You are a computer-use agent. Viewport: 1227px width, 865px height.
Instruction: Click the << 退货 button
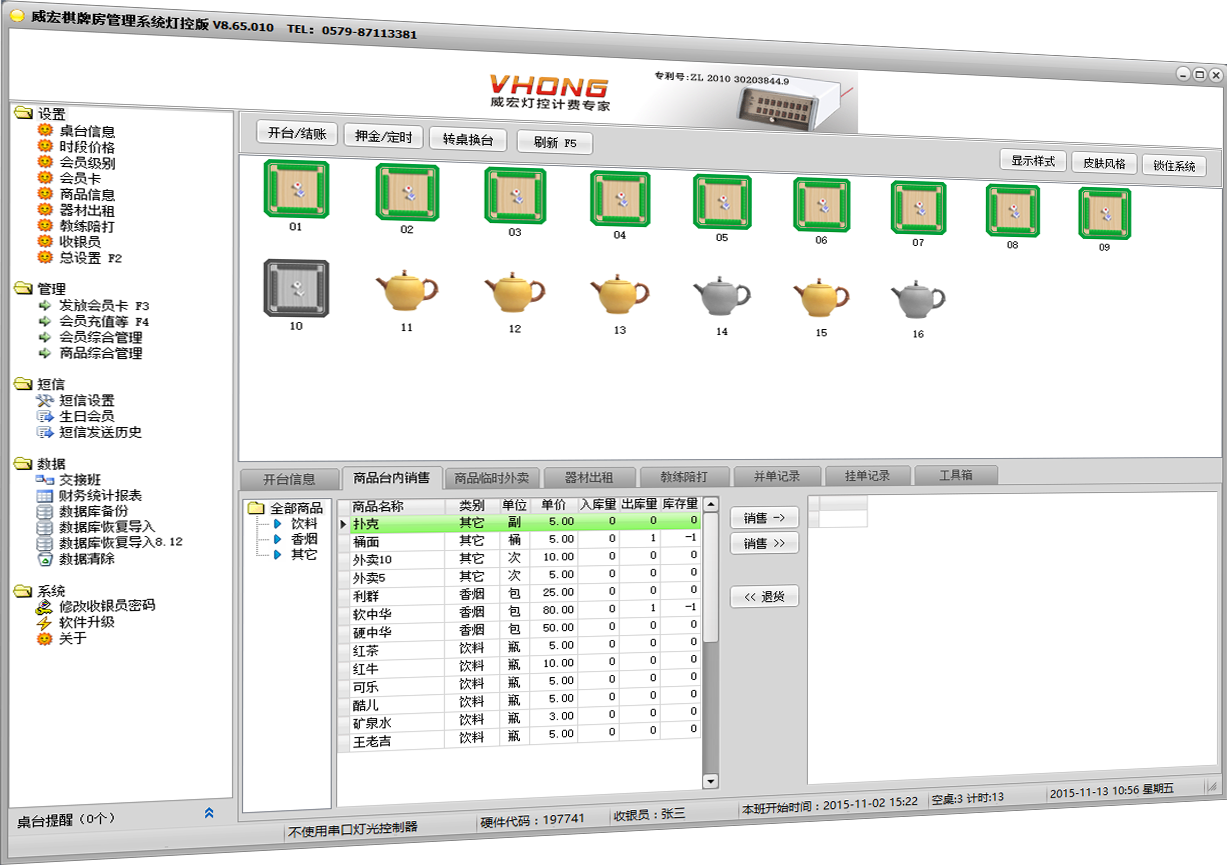tap(764, 596)
